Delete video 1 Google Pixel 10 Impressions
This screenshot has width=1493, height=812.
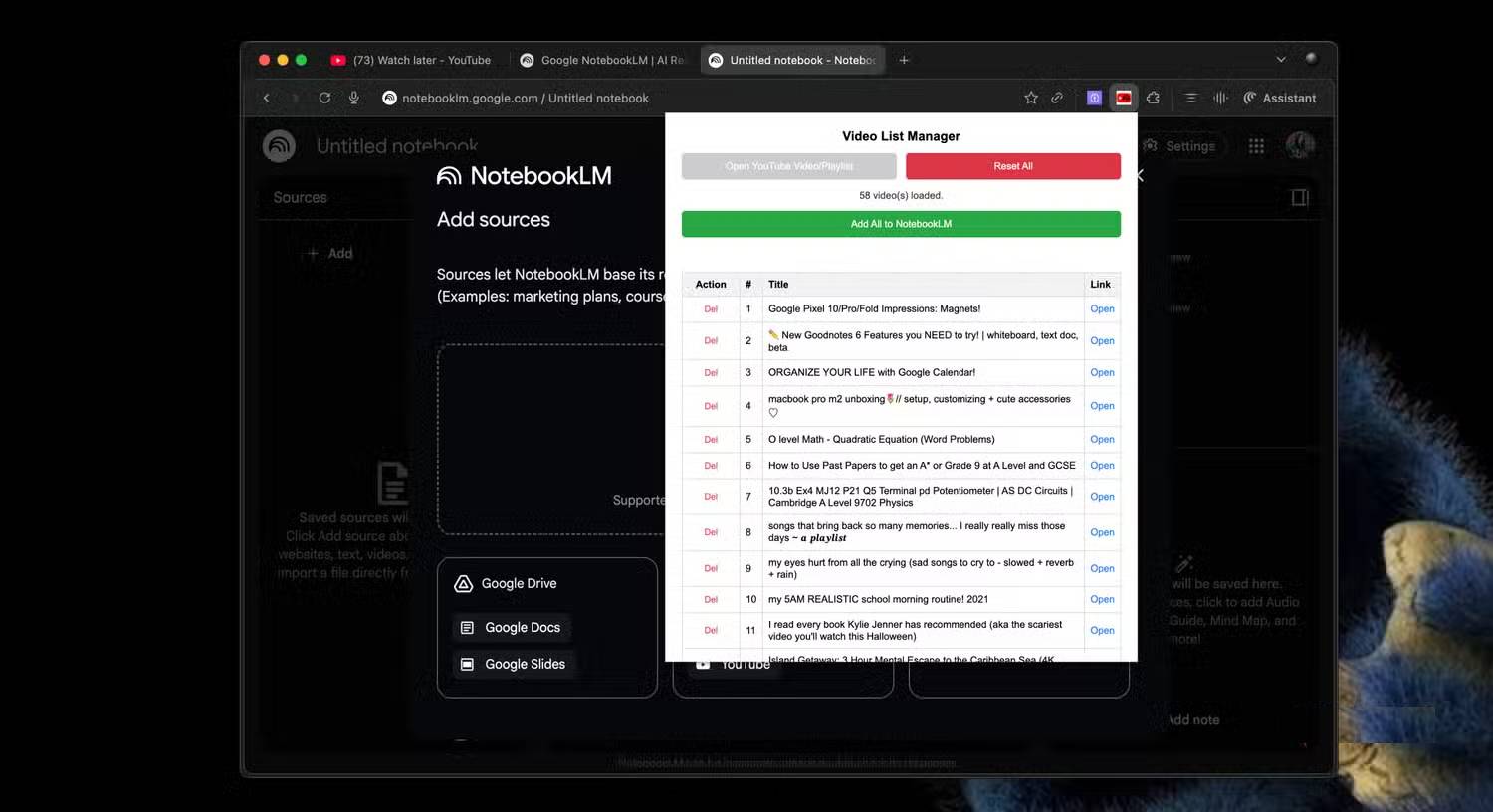coord(711,309)
